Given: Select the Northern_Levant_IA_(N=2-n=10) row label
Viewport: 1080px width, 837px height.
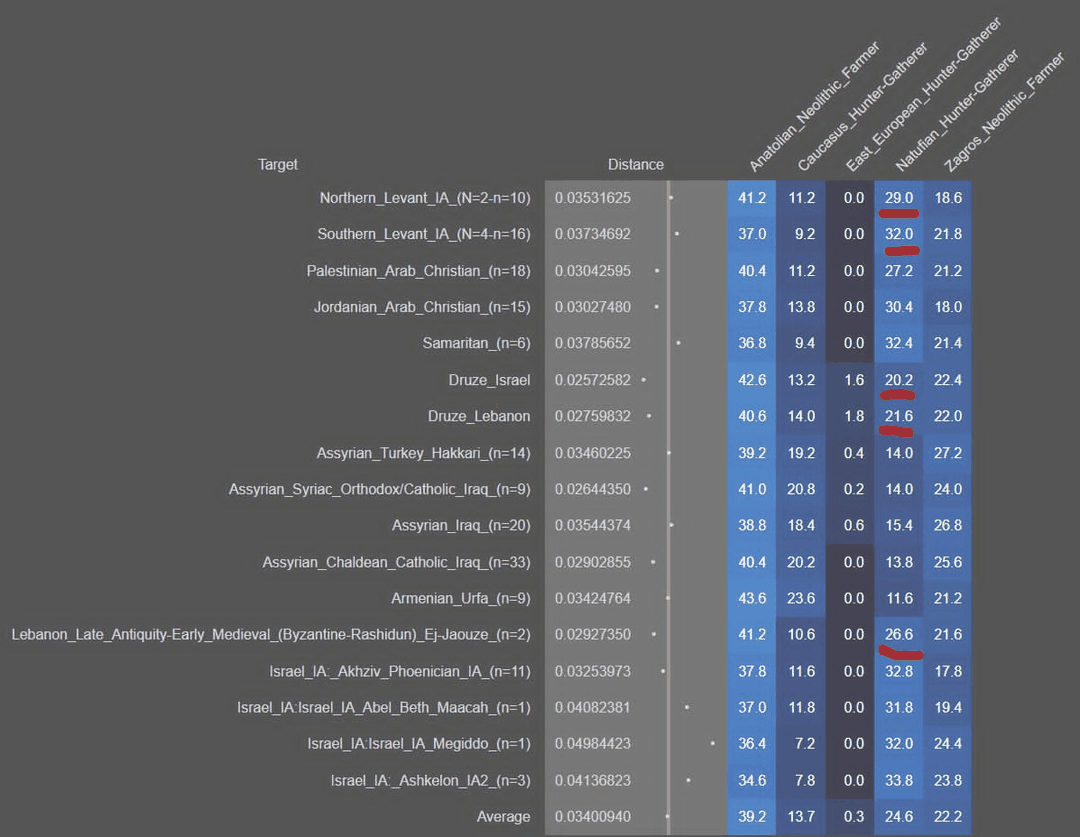Looking at the screenshot, I should (x=425, y=198).
